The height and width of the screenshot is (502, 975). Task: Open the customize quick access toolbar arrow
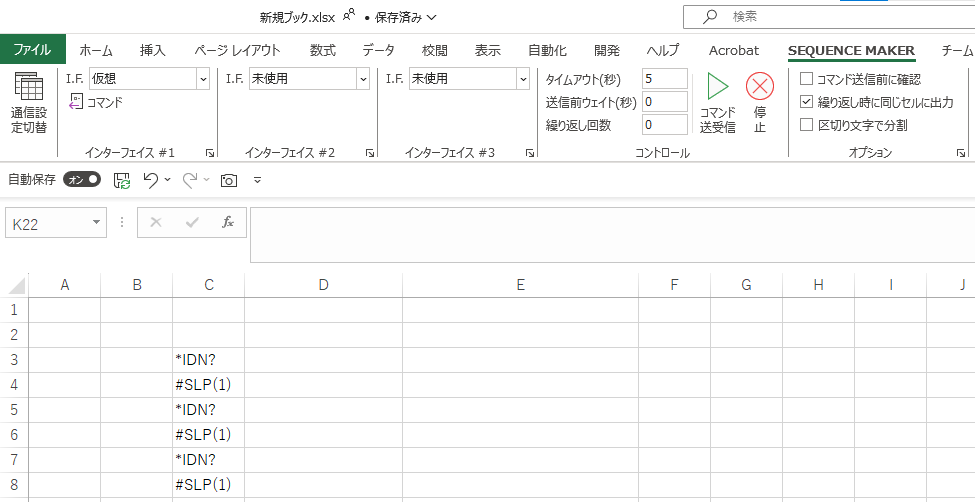coord(257,180)
